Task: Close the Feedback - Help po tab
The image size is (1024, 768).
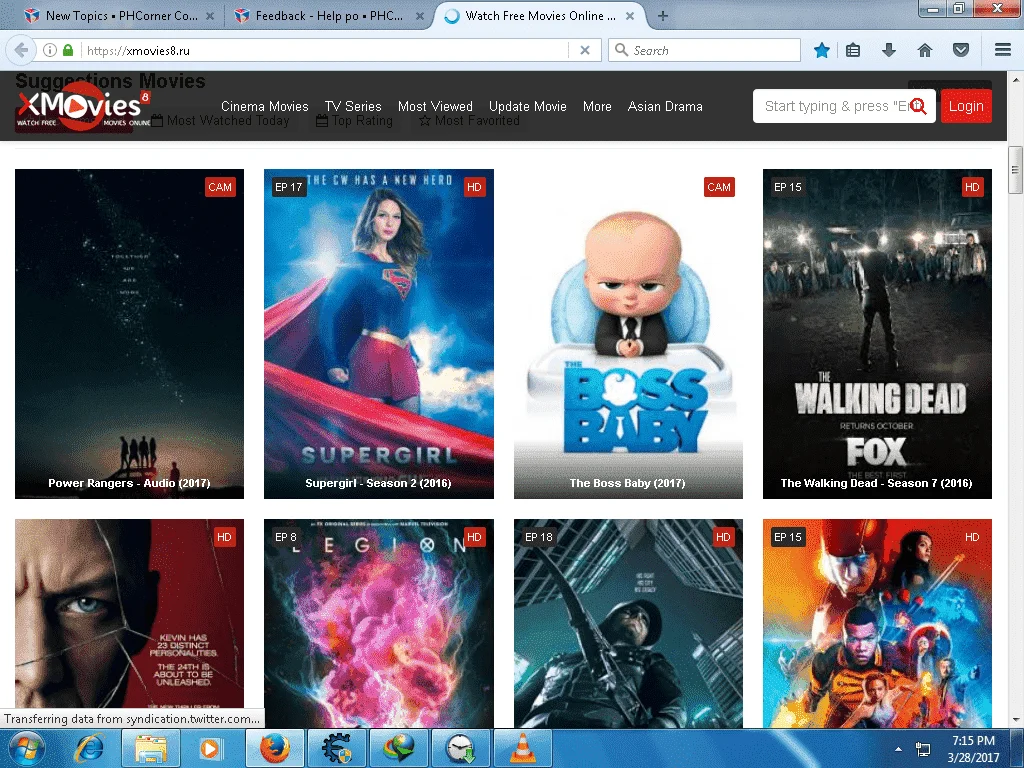Action: click(x=420, y=16)
